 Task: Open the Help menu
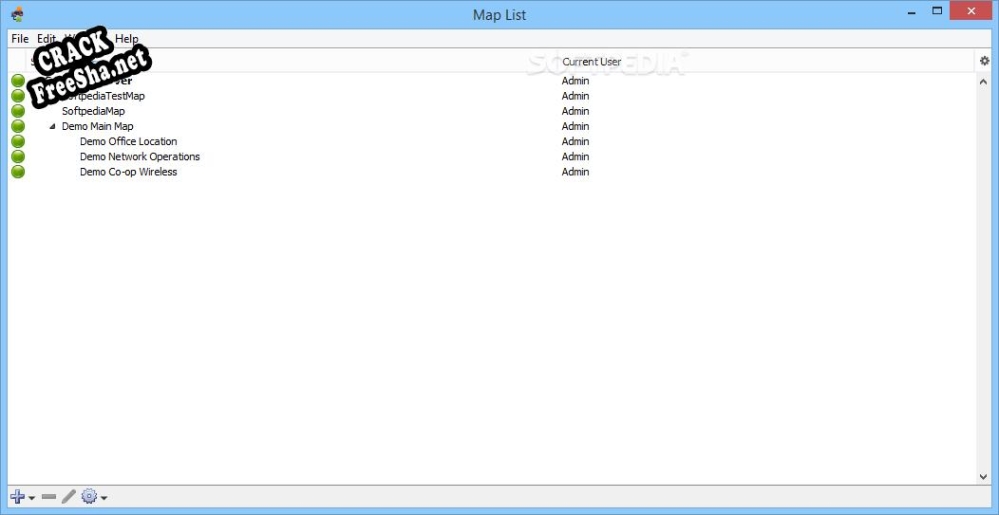pos(127,39)
